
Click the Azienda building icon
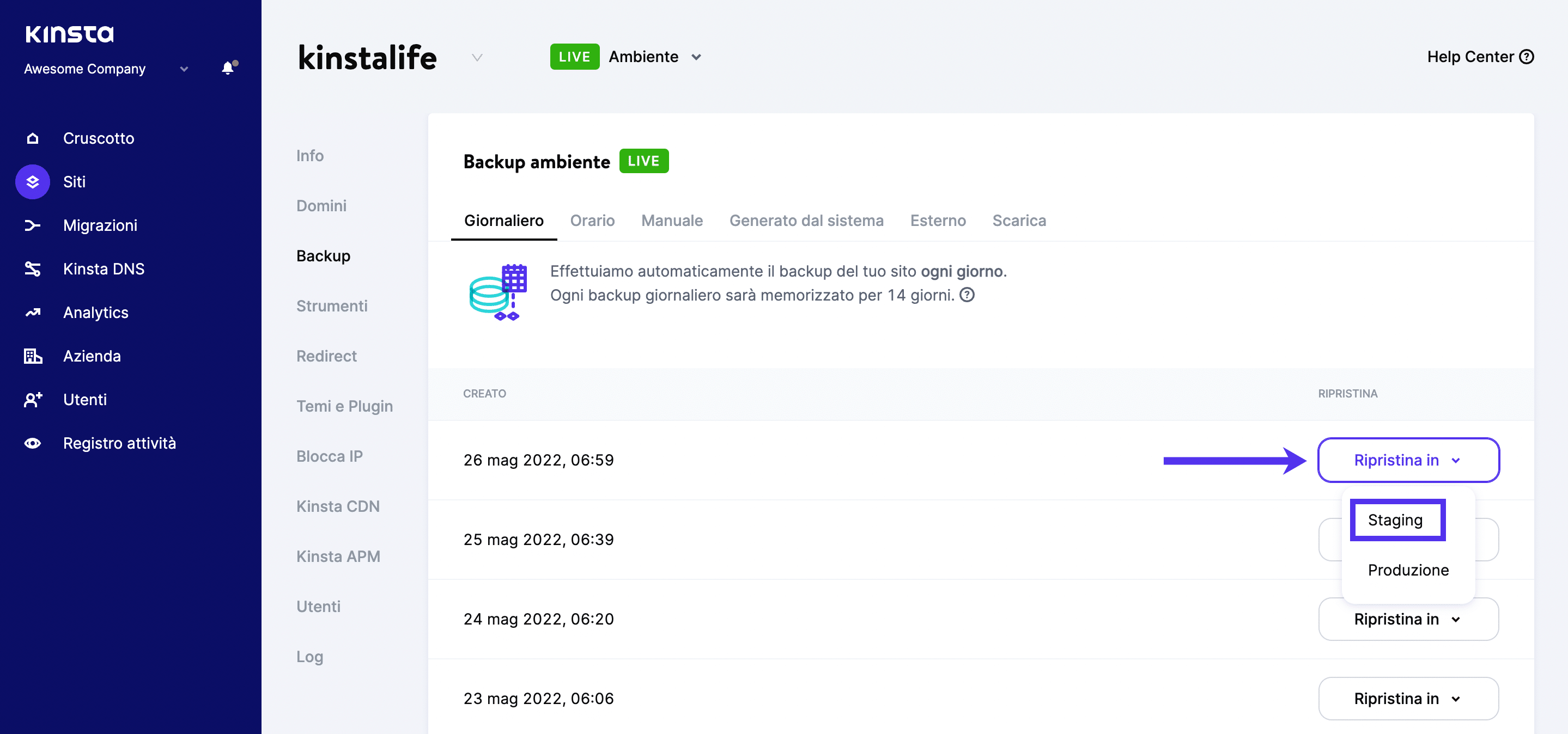(x=33, y=356)
